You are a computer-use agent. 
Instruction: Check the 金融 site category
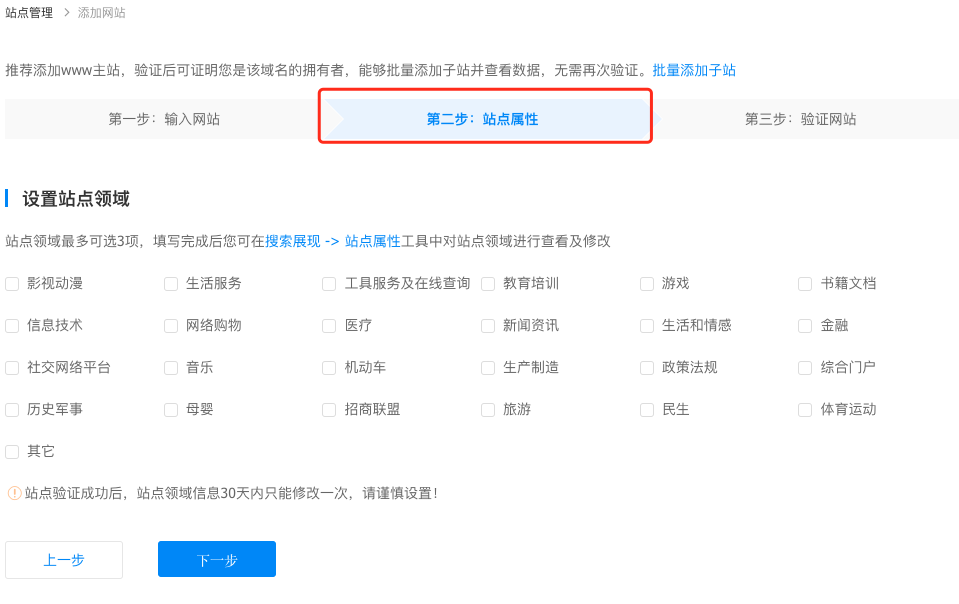point(805,325)
